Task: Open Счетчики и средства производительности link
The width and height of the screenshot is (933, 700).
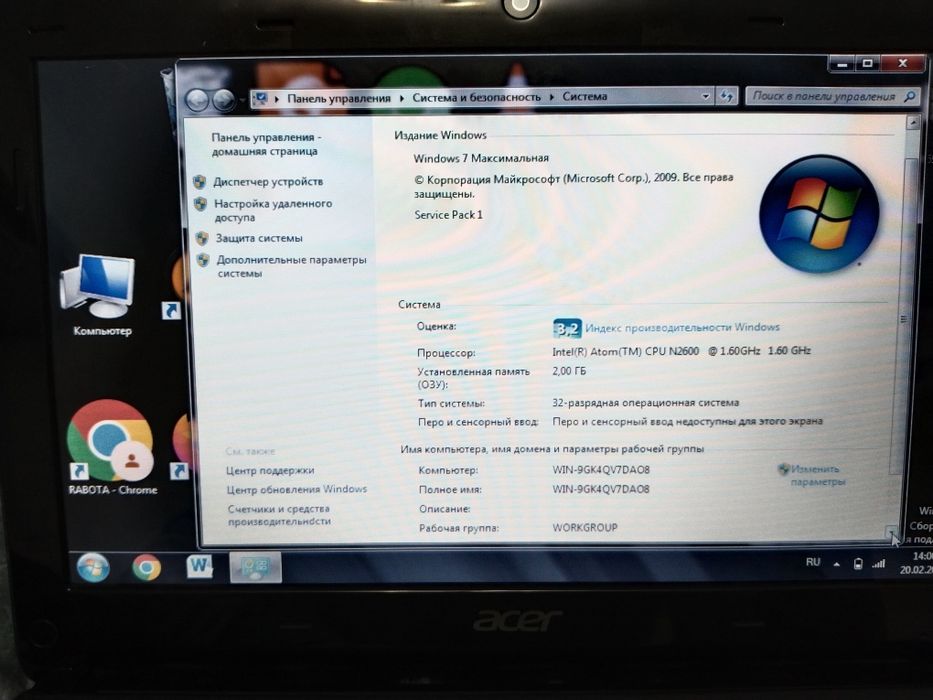Action: tap(279, 515)
